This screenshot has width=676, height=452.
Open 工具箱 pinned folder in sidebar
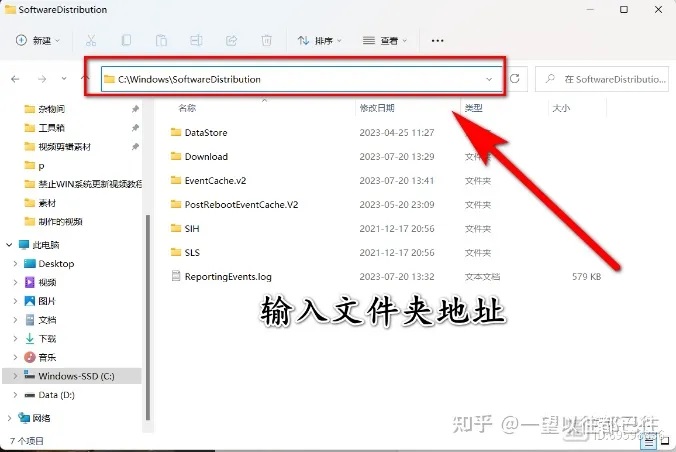pyautogui.click(x=51, y=128)
